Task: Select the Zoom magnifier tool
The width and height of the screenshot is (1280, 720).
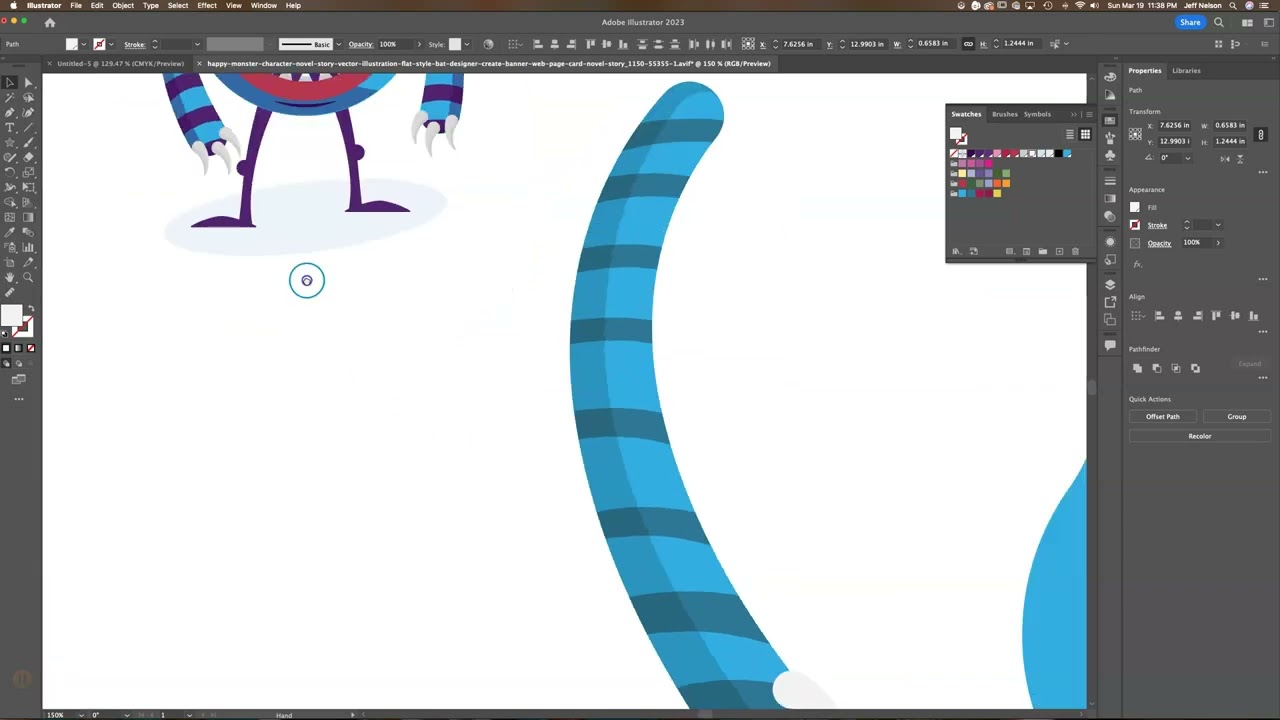Action: pyautogui.click(x=28, y=277)
